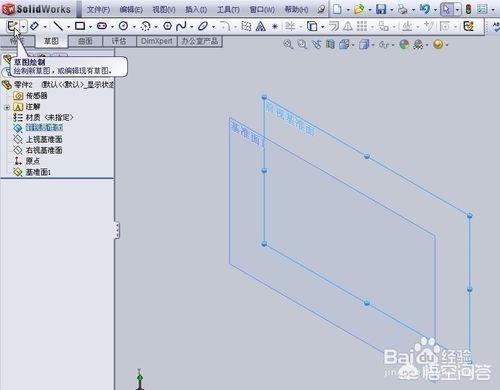This screenshot has height=390, width=500.
Task: Click the Zoom to Fit icon
Action: click(288, 44)
